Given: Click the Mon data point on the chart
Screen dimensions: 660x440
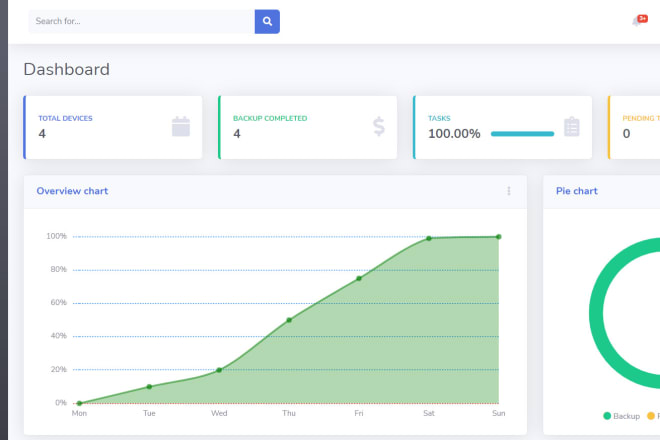Looking at the screenshot, I should pyautogui.click(x=80, y=403).
